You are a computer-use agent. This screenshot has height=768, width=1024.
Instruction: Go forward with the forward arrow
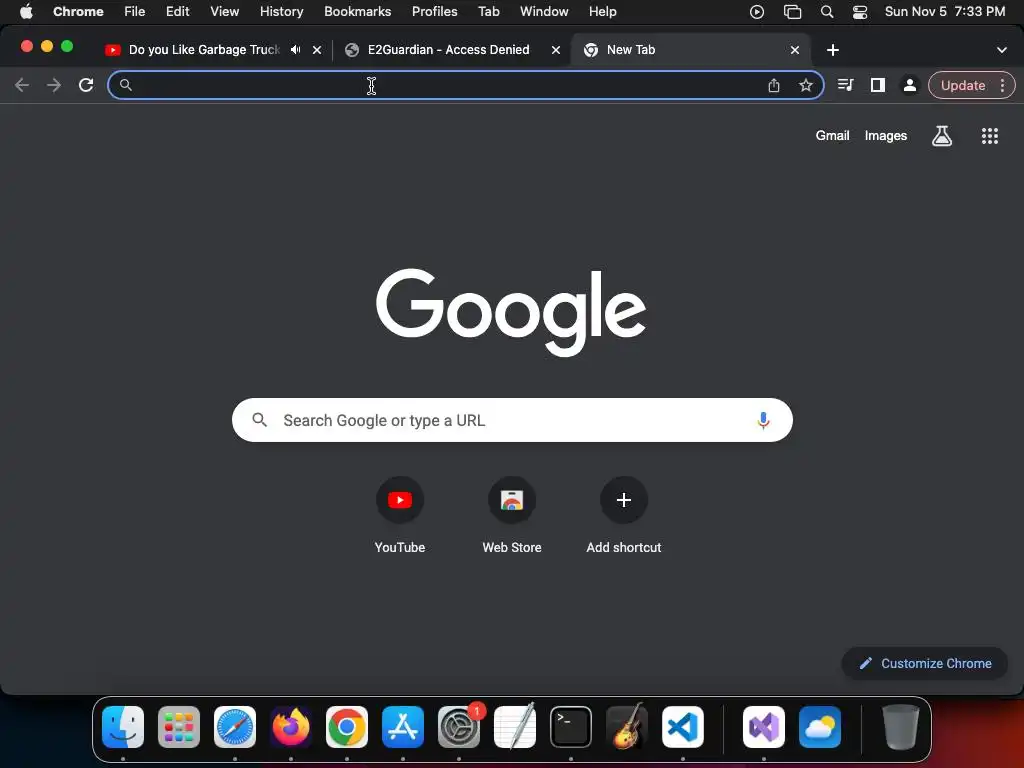click(x=54, y=85)
